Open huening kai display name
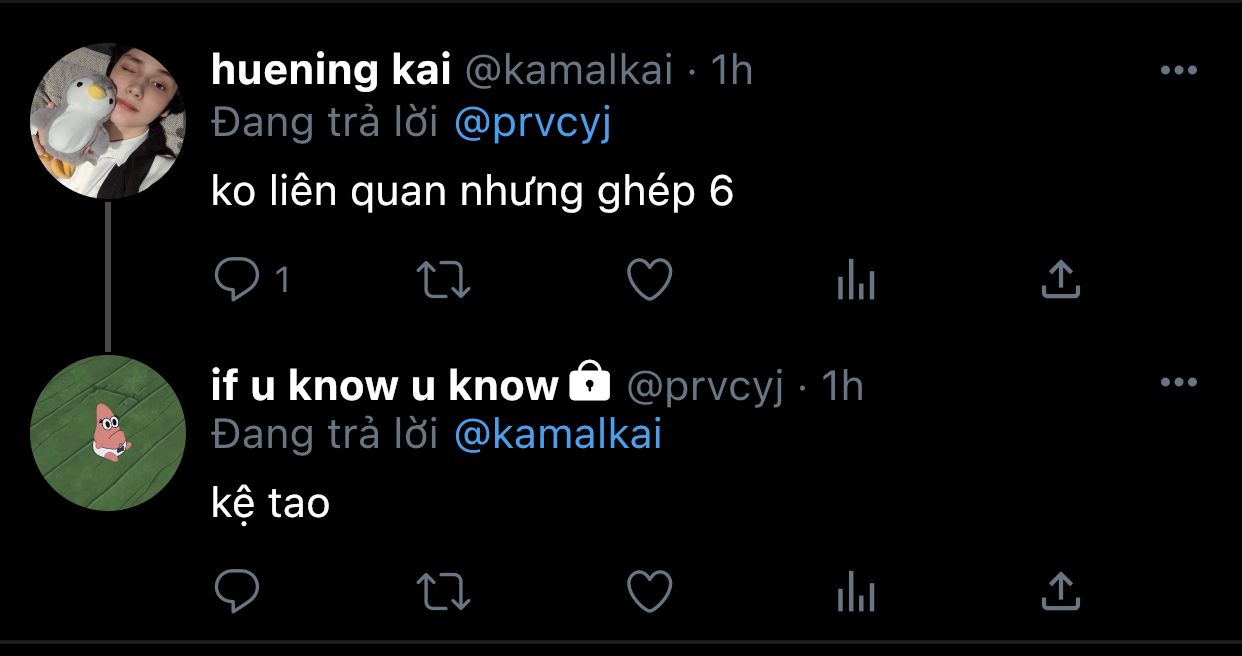 click(x=331, y=72)
